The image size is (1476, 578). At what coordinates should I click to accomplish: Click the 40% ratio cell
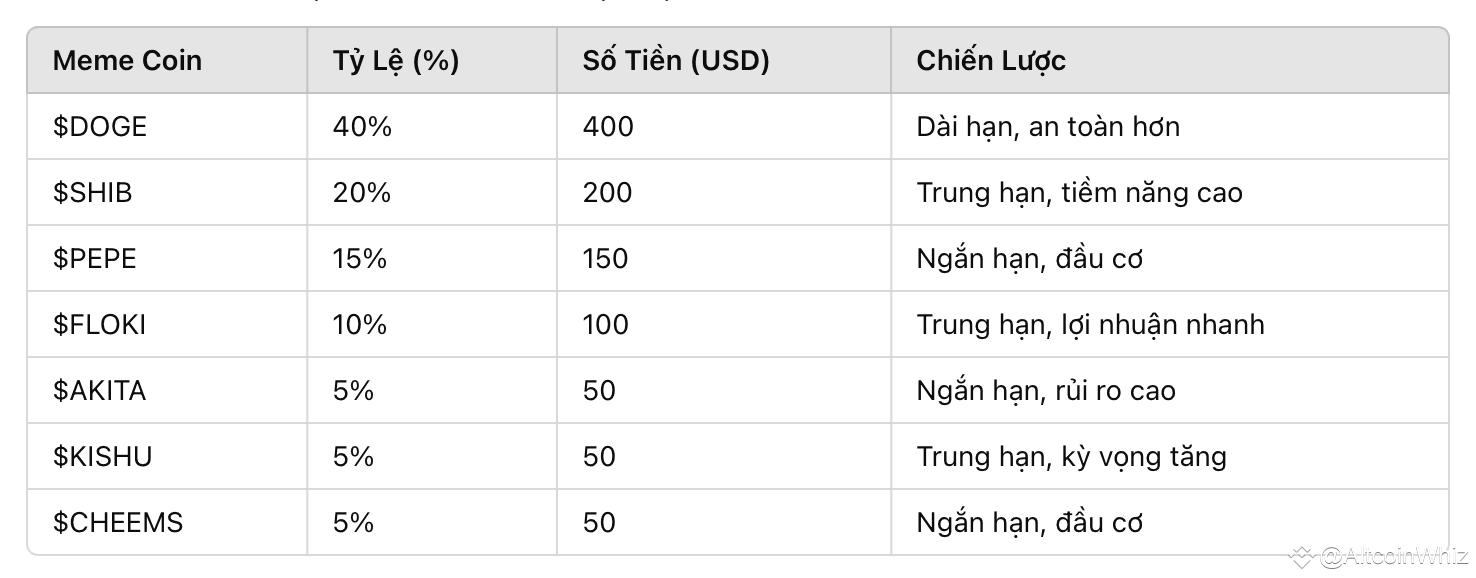pyautogui.click(x=432, y=126)
